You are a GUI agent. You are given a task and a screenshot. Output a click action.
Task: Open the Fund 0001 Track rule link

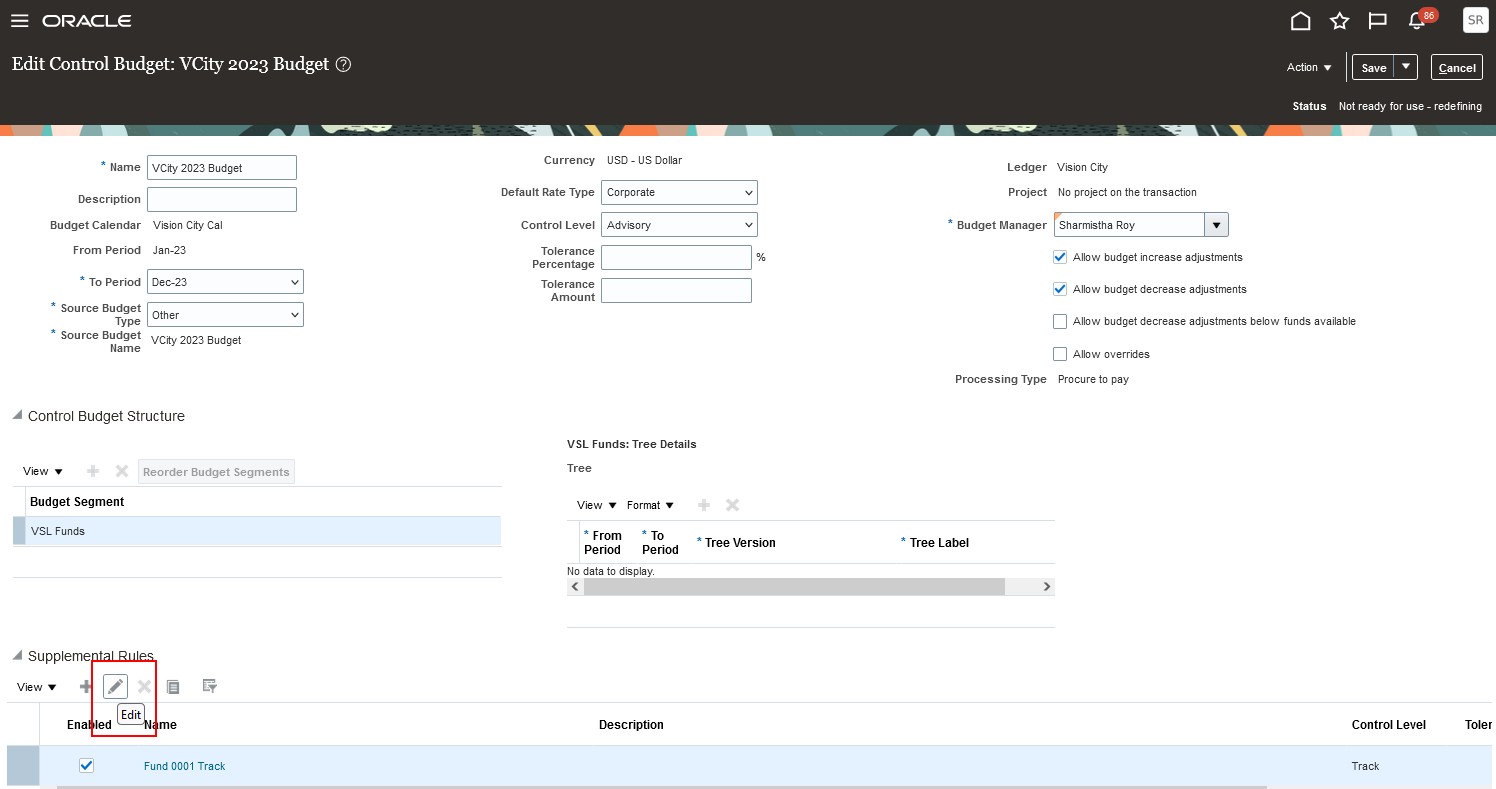tap(185, 766)
